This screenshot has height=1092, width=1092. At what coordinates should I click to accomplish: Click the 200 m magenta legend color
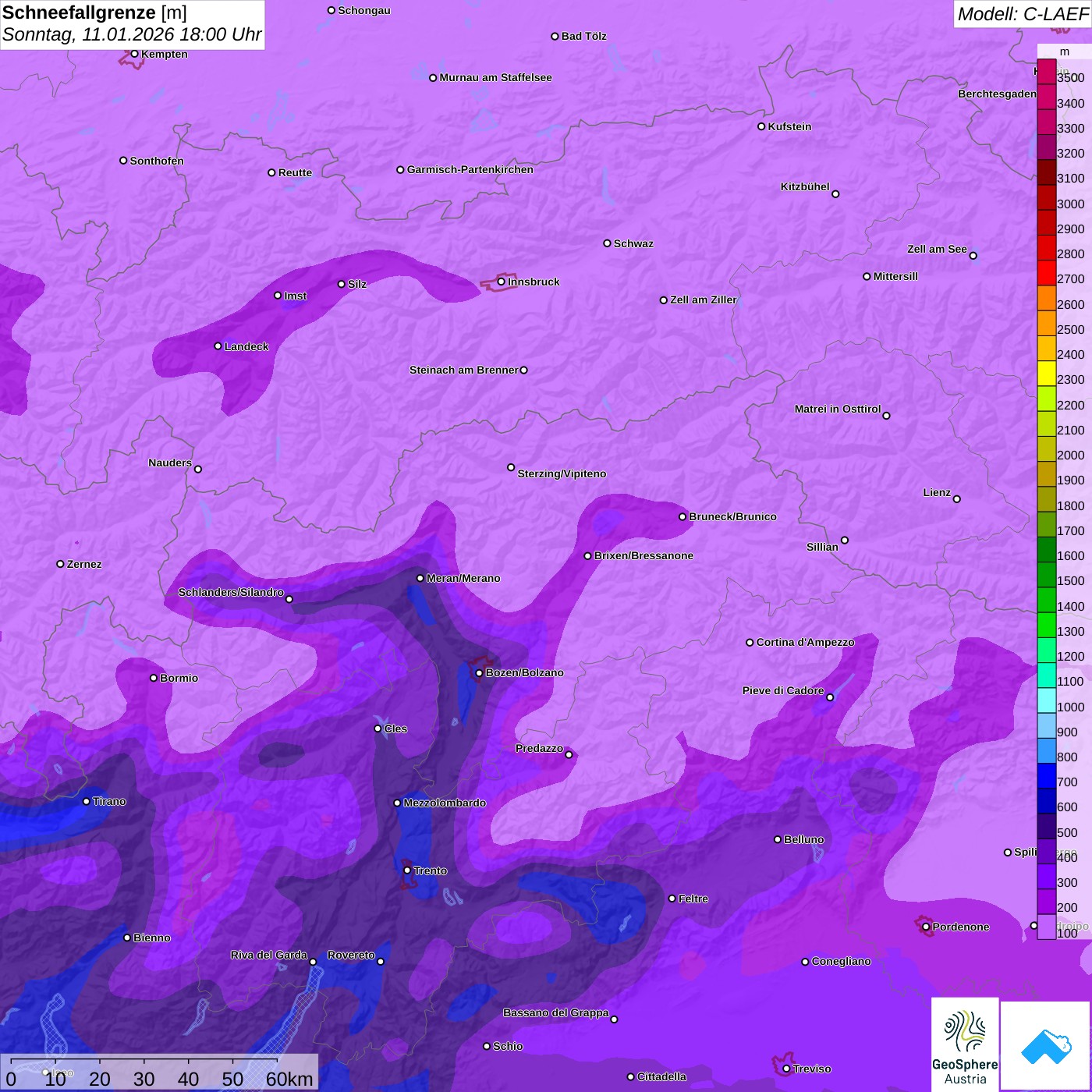click(x=1047, y=902)
